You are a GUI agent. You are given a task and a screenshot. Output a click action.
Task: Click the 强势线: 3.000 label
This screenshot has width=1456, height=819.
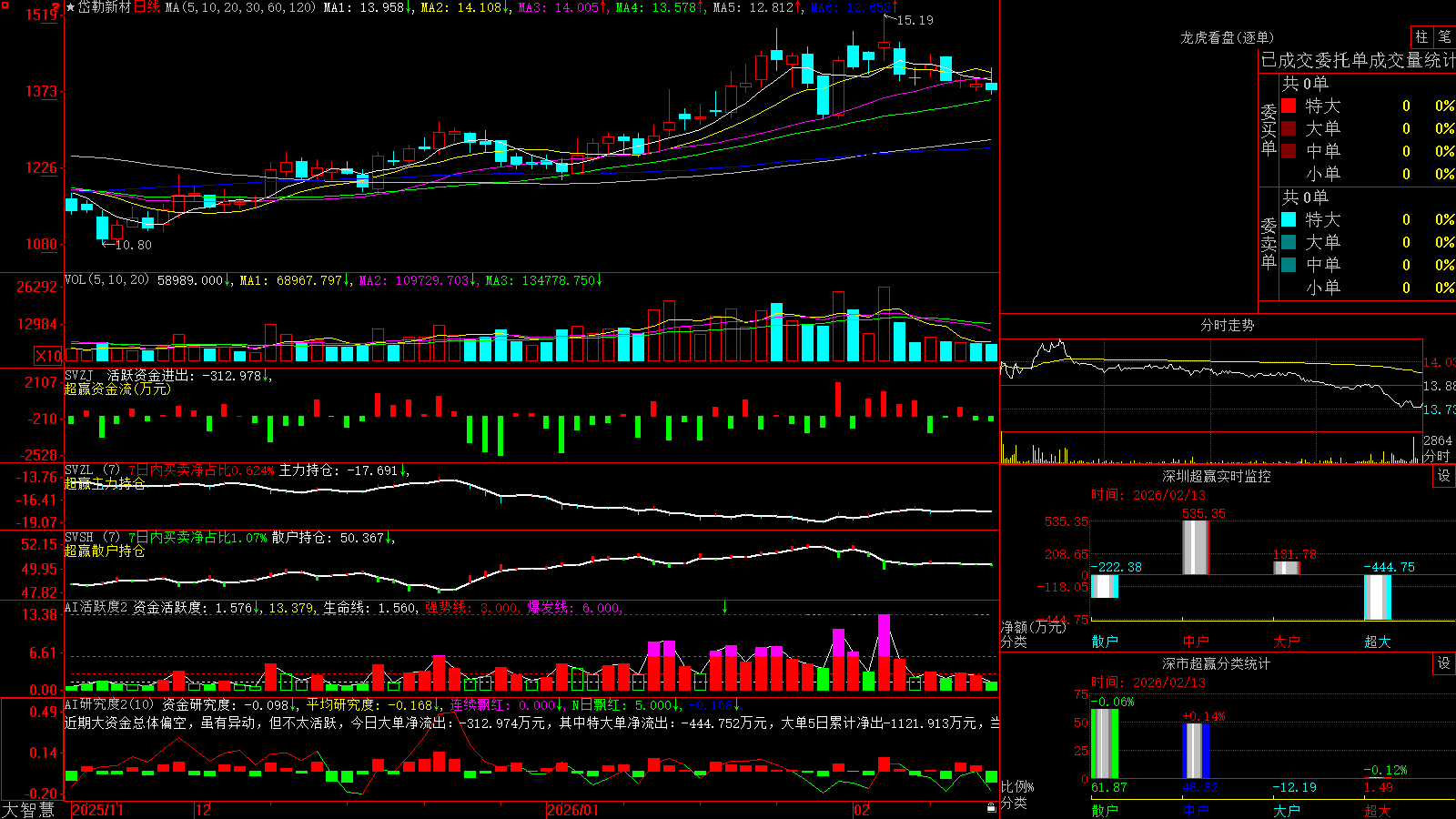pyautogui.click(x=472, y=608)
